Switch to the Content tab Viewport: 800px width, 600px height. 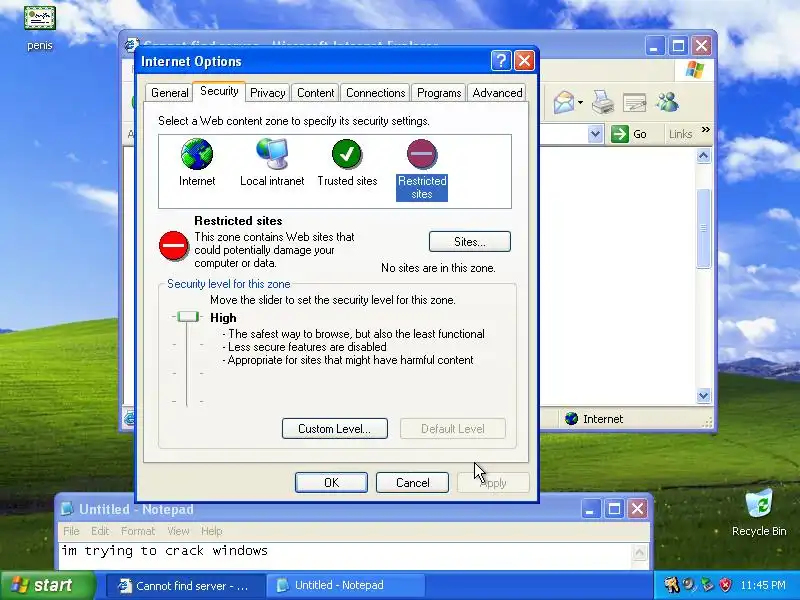click(315, 93)
